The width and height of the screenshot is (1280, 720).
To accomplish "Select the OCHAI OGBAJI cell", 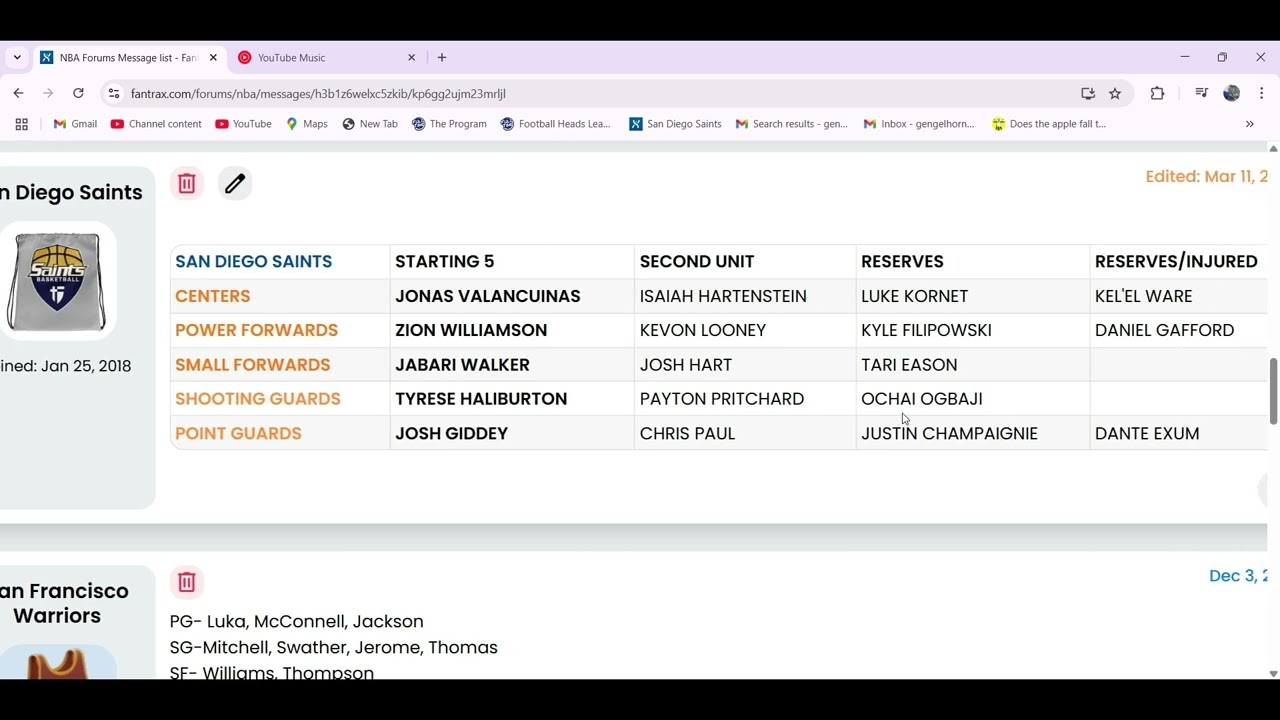I will (x=972, y=399).
